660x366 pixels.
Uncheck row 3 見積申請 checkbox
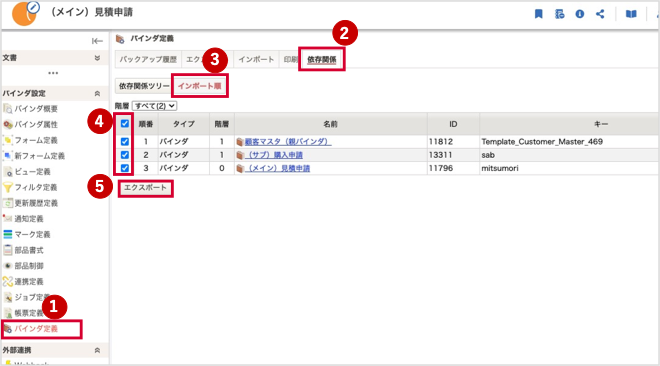[x=125, y=168]
